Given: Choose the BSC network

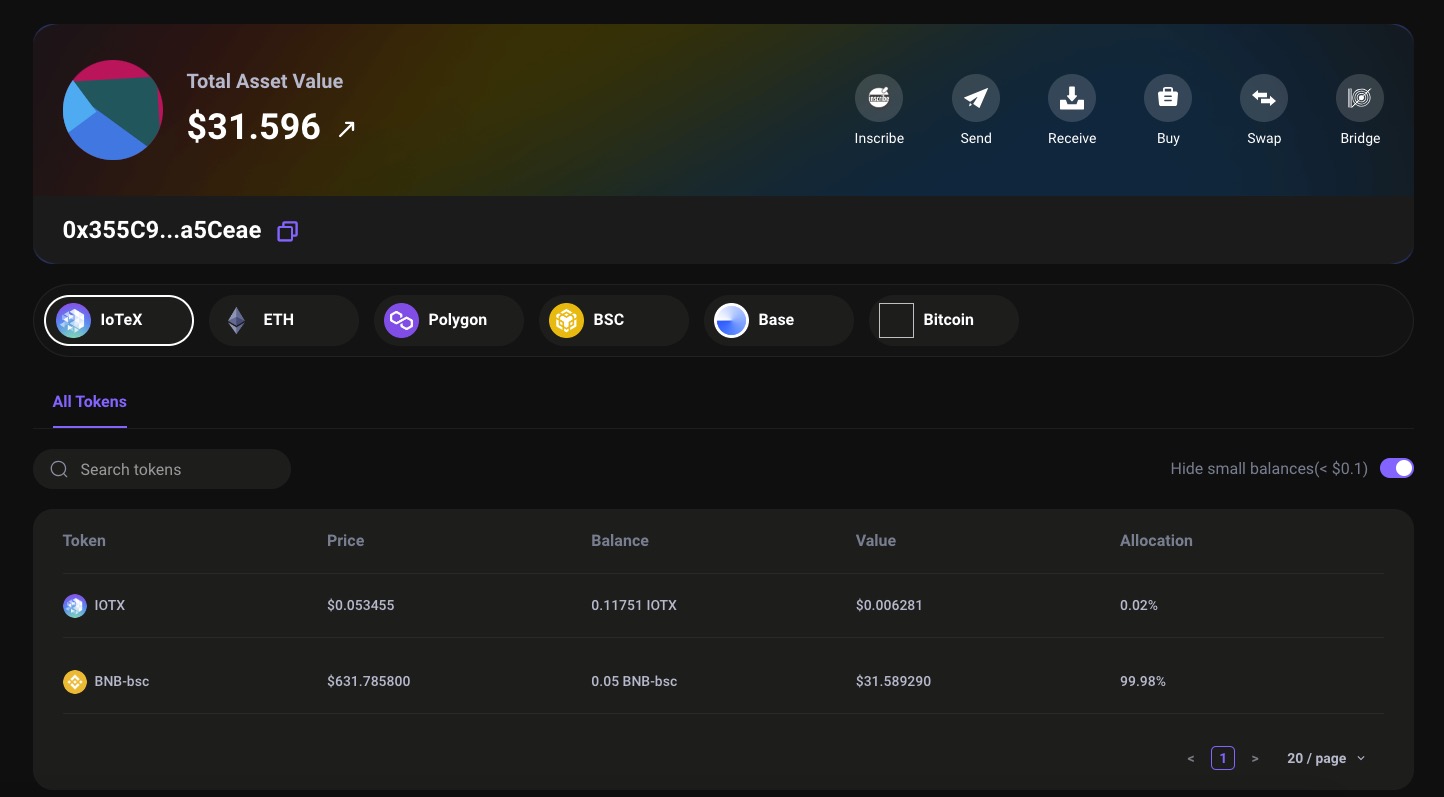Looking at the screenshot, I should (x=613, y=320).
